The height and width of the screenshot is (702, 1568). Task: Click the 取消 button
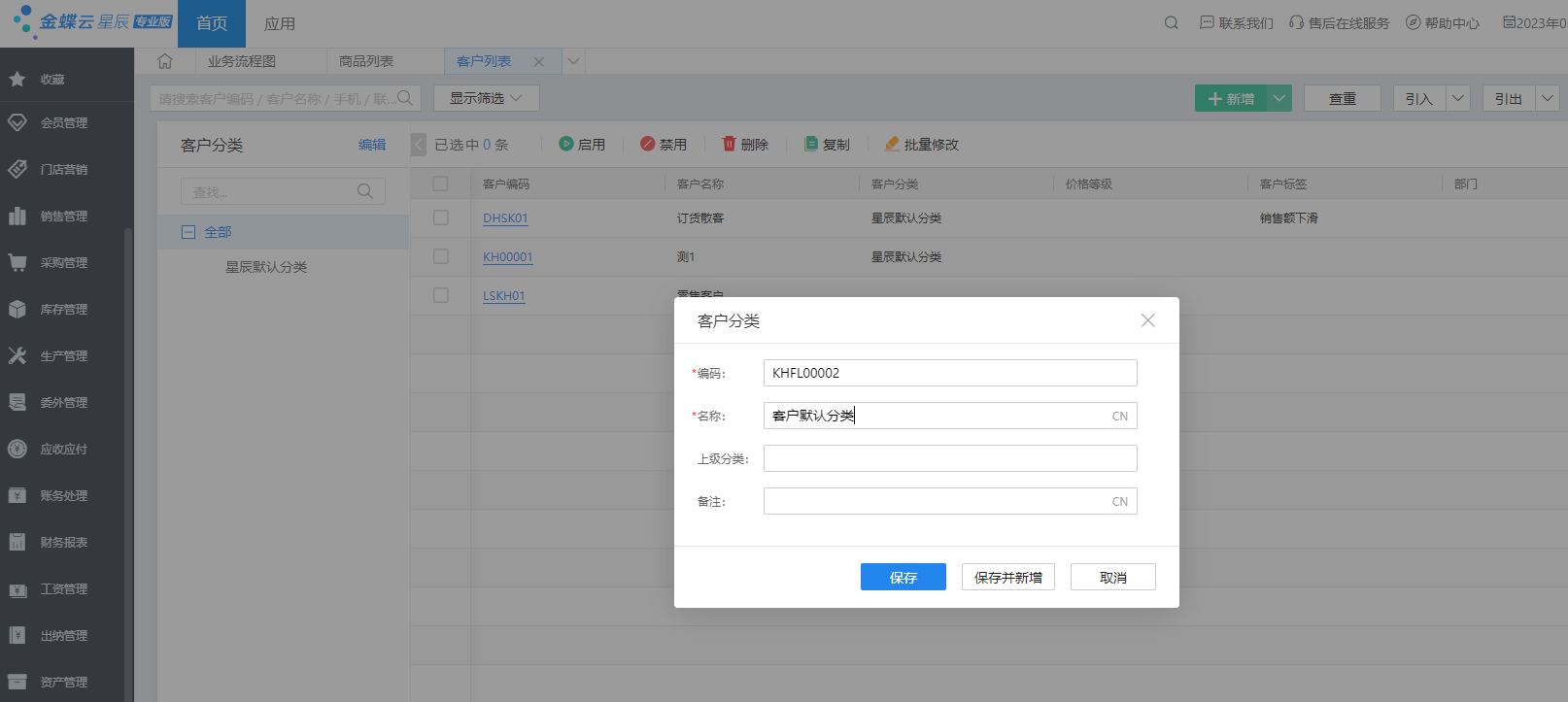pos(1113,577)
